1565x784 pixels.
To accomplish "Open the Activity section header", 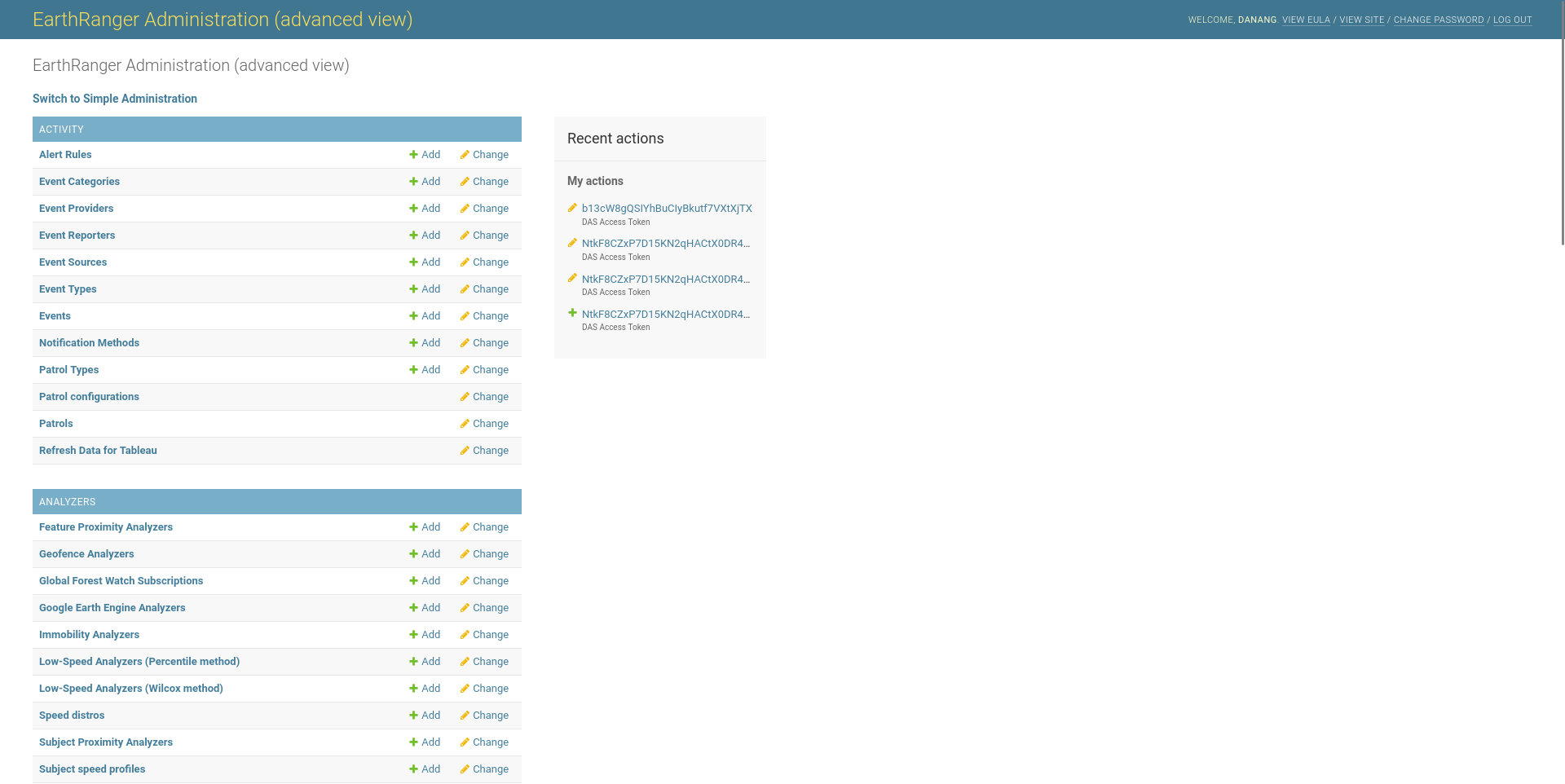I will click(61, 130).
